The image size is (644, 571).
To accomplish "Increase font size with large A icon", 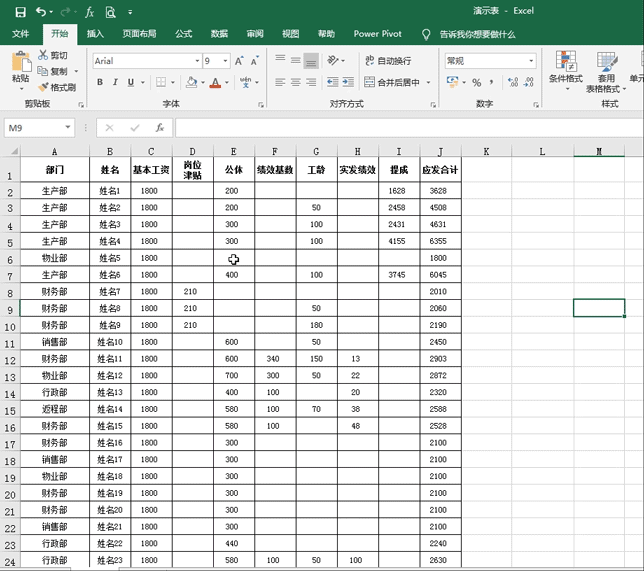I will (x=239, y=61).
